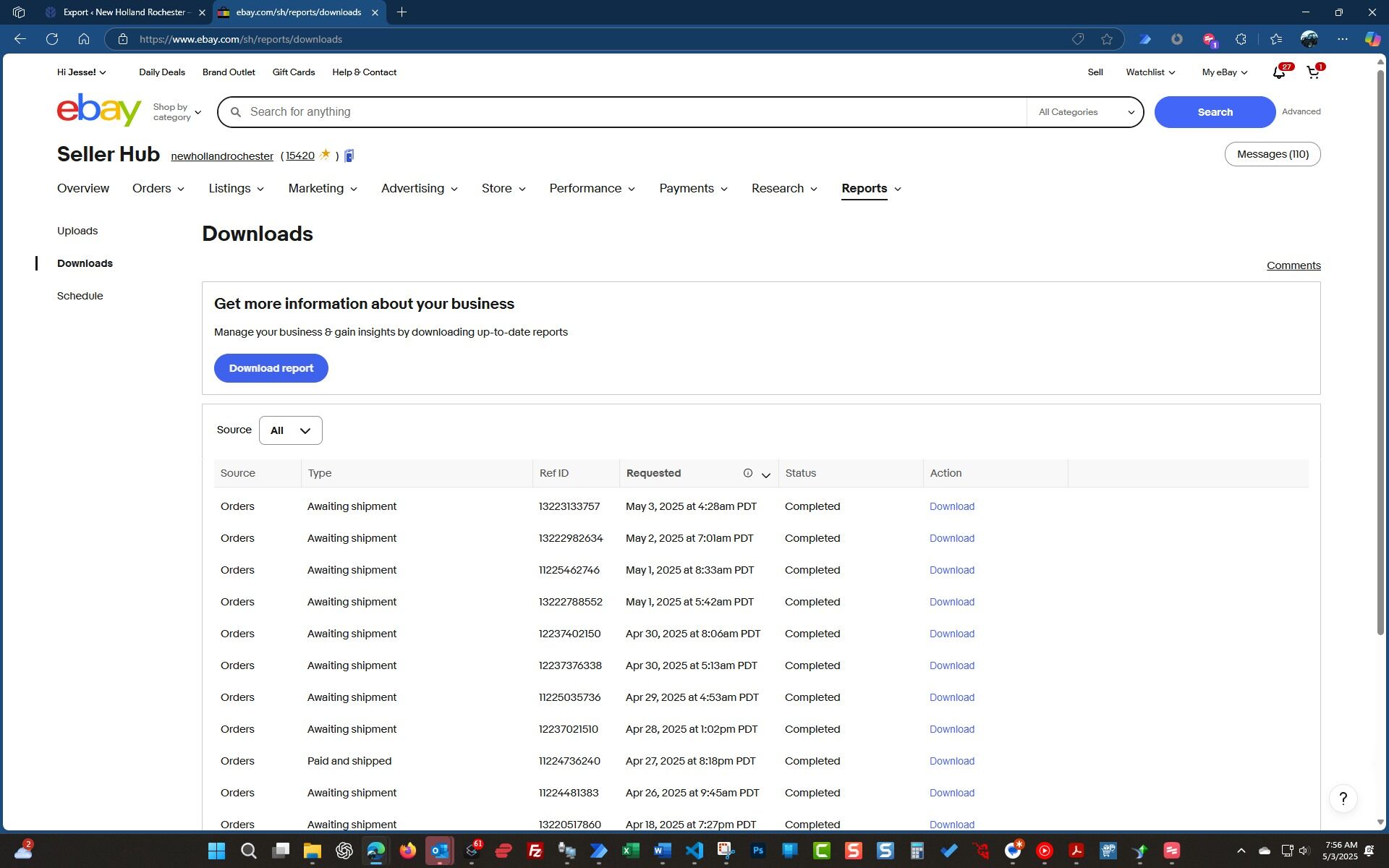This screenshot has width=1389, height=868.
Task: Switch to the Export New Holland tab
Action: tap(124, 12)
